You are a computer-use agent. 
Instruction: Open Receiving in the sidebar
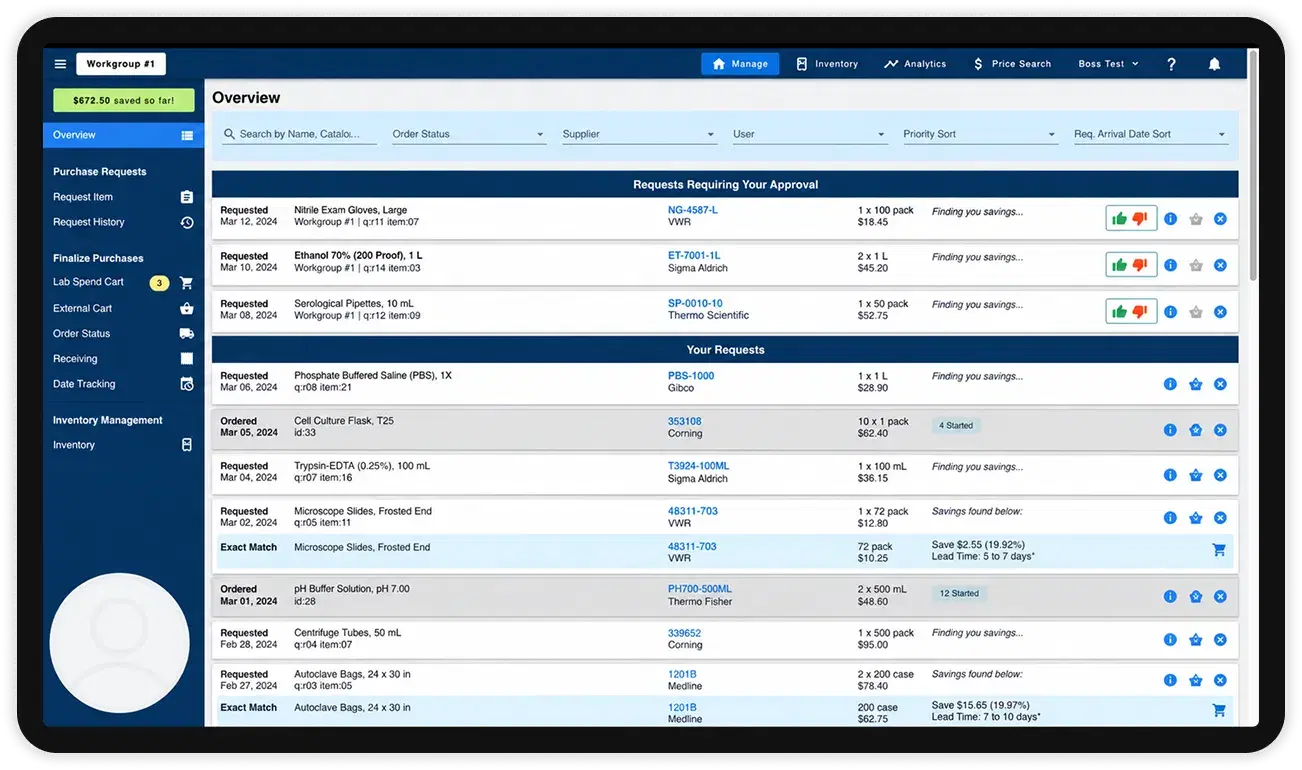point(123,358)
